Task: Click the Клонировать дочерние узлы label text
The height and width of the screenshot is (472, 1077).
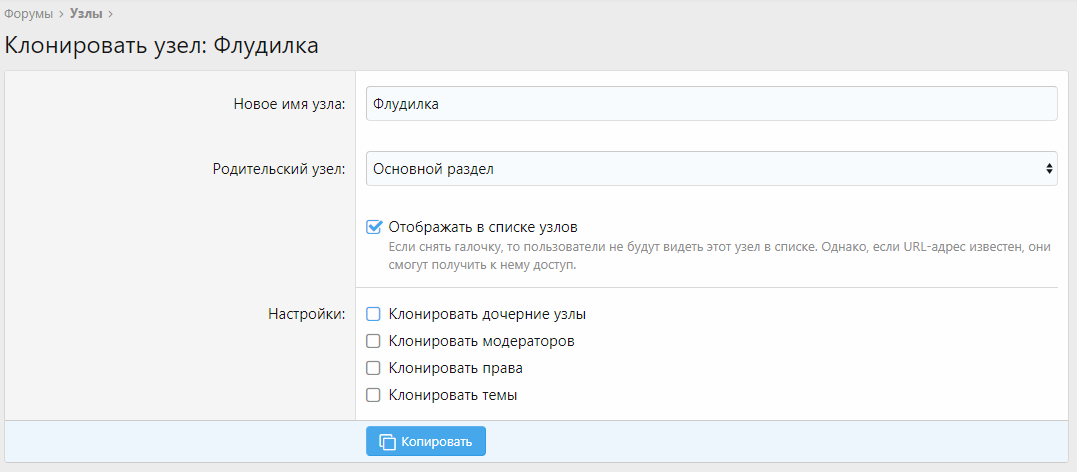Action: pyautogui.click(x=487, y=314)
